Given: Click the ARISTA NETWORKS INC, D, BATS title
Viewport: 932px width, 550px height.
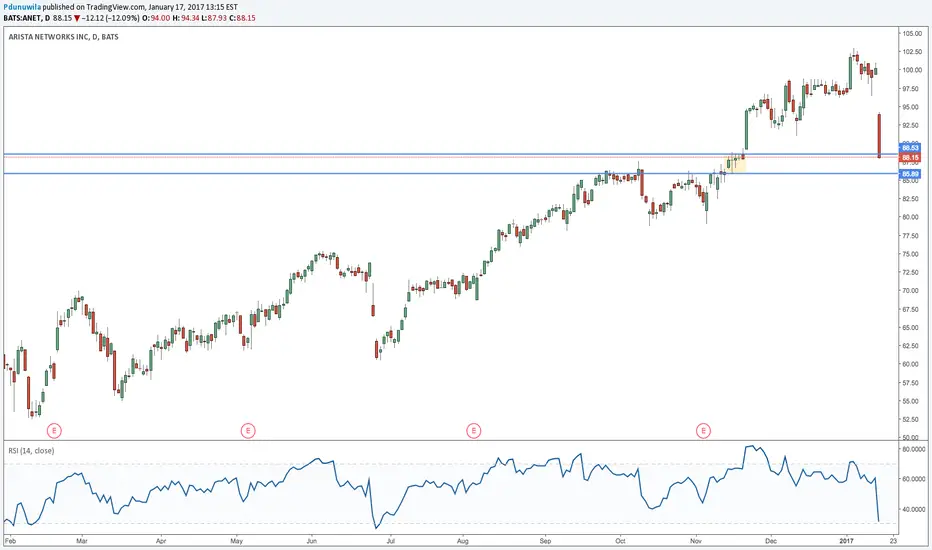Looking at the screenshot, I should [63, 36].
